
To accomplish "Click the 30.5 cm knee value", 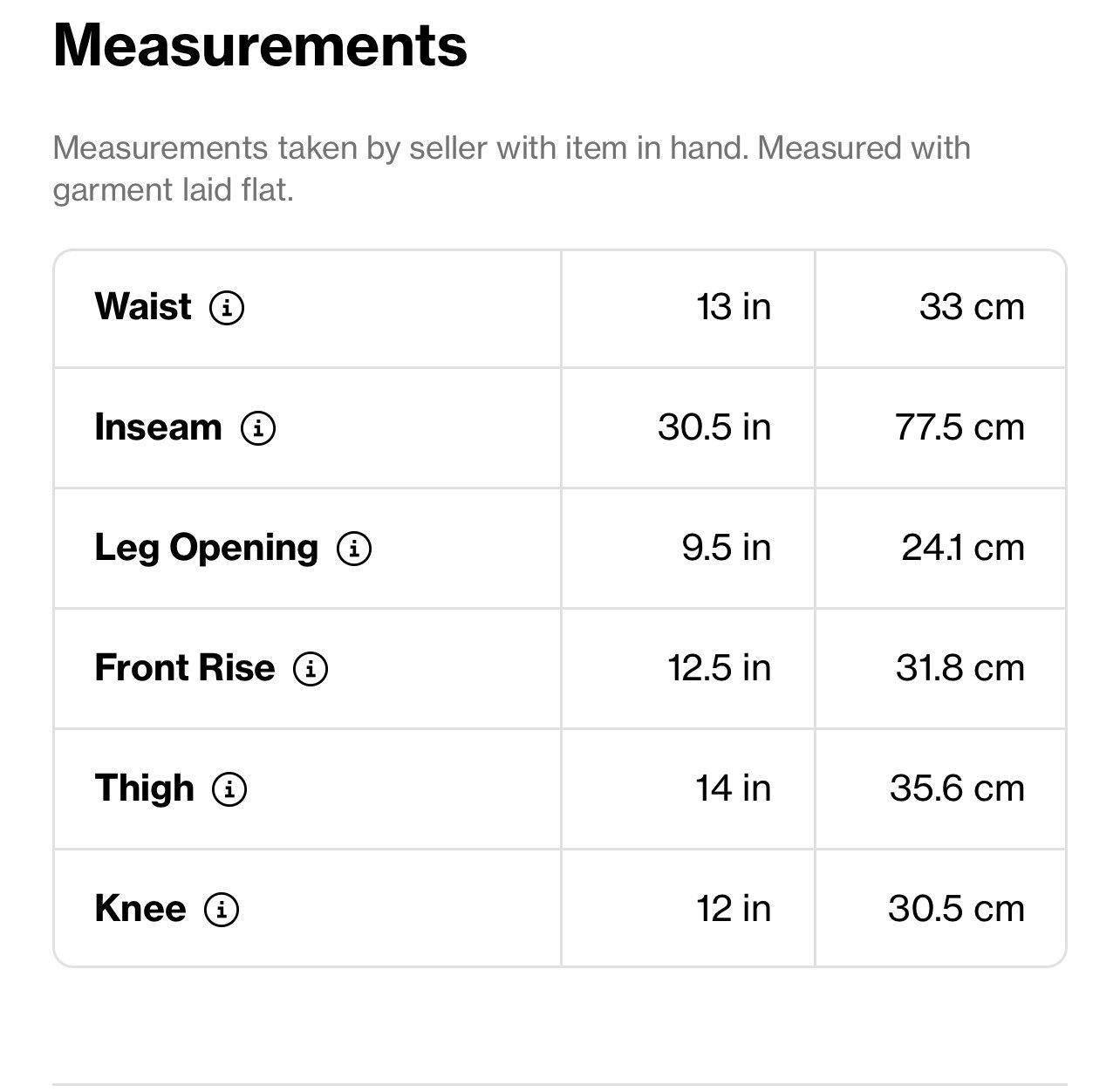I will click(957, 909).
